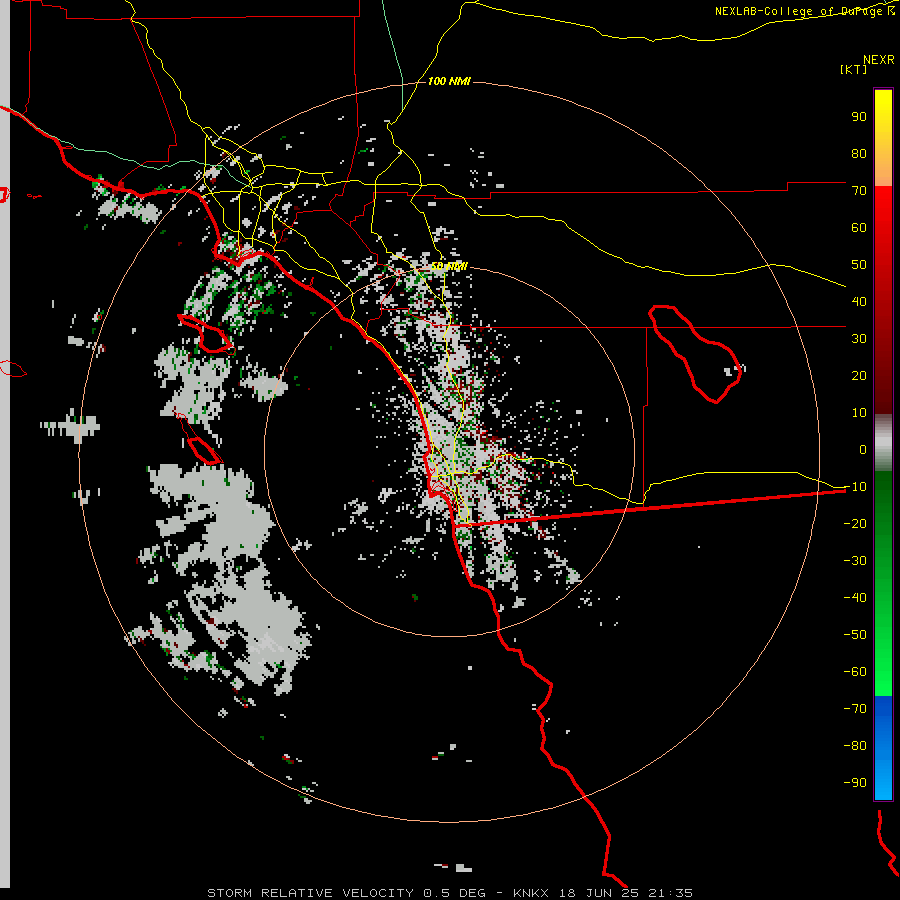Click the -10 value on velocity scale
900x900 pixels.
point(855,487)
